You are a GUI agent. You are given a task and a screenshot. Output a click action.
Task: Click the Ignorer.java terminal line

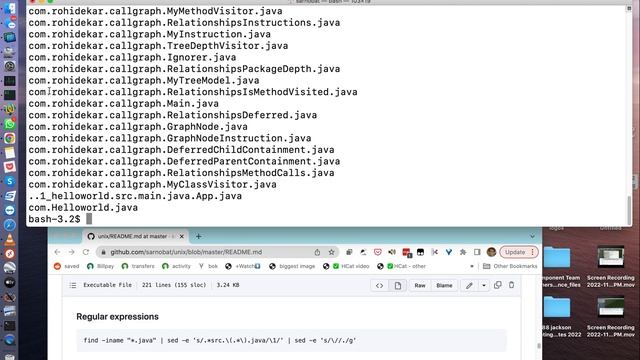click(x=132, y=58)
